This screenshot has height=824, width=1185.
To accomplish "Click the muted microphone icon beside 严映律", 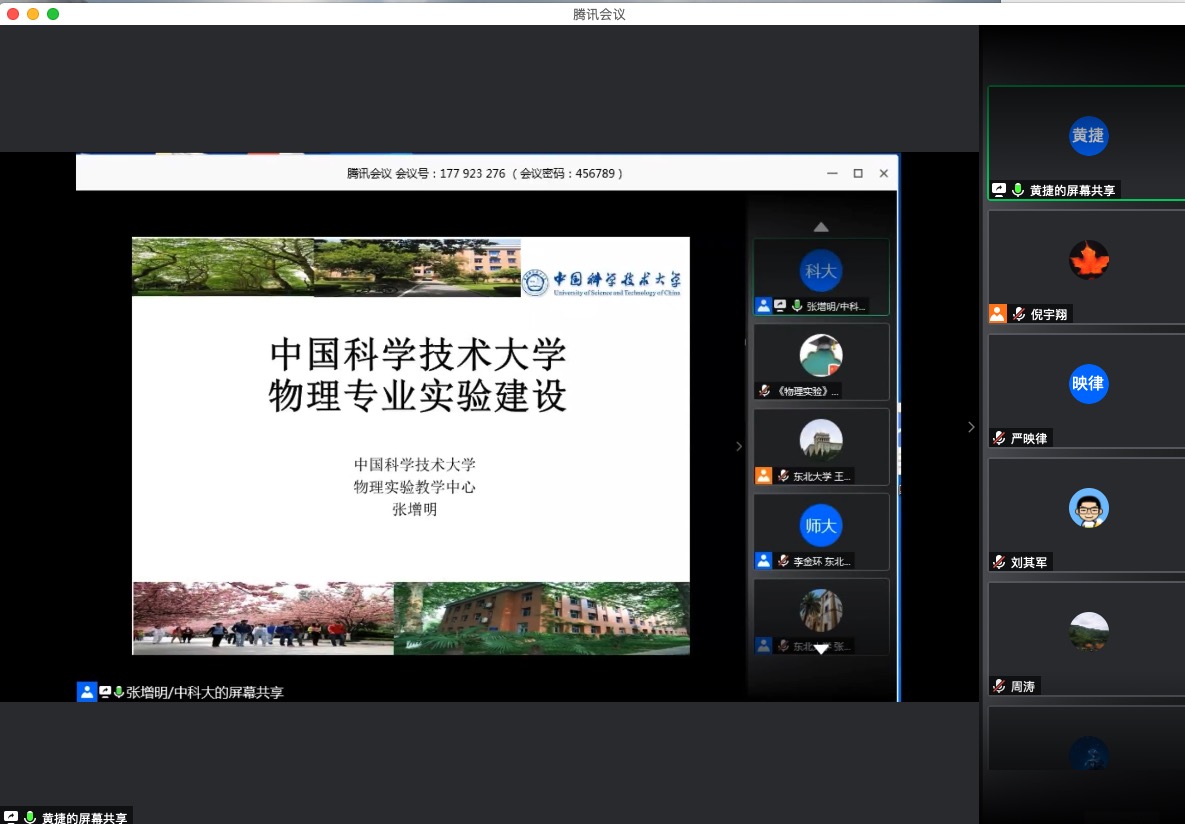I will (x=998, y=439).
